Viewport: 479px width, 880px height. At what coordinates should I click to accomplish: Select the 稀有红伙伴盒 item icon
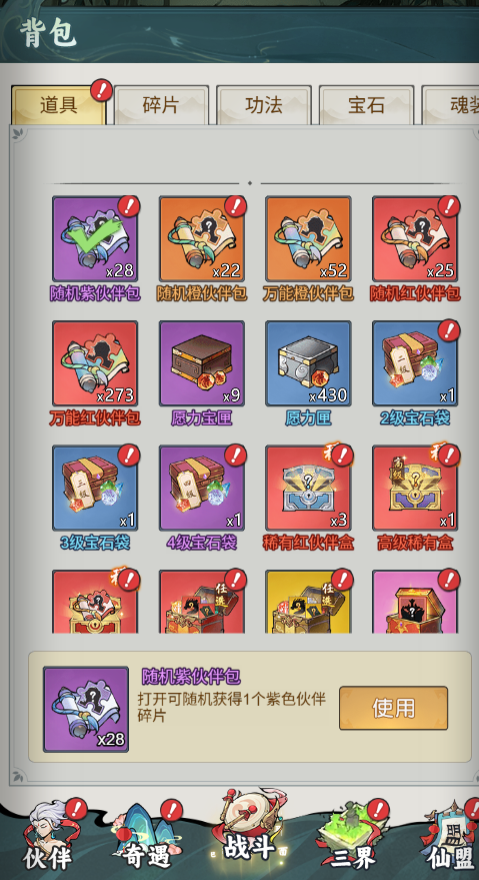[308, 488]
